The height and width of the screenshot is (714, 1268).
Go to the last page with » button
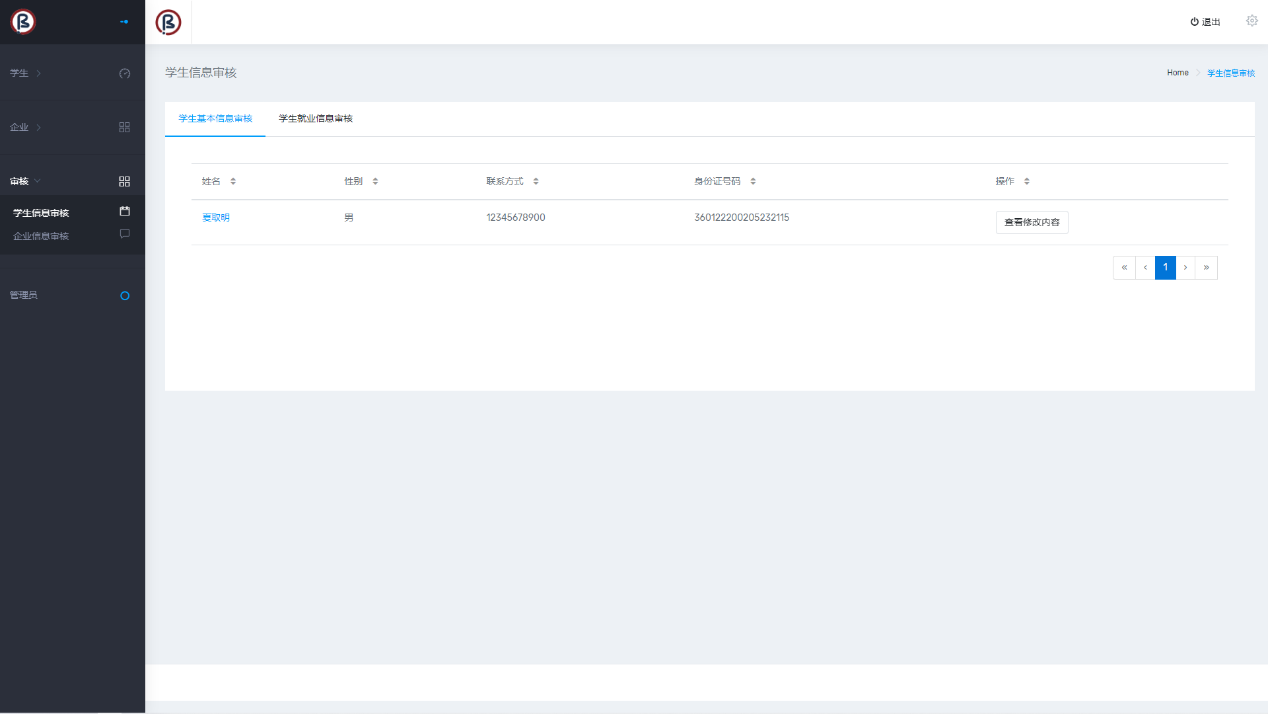(1206, 267)
